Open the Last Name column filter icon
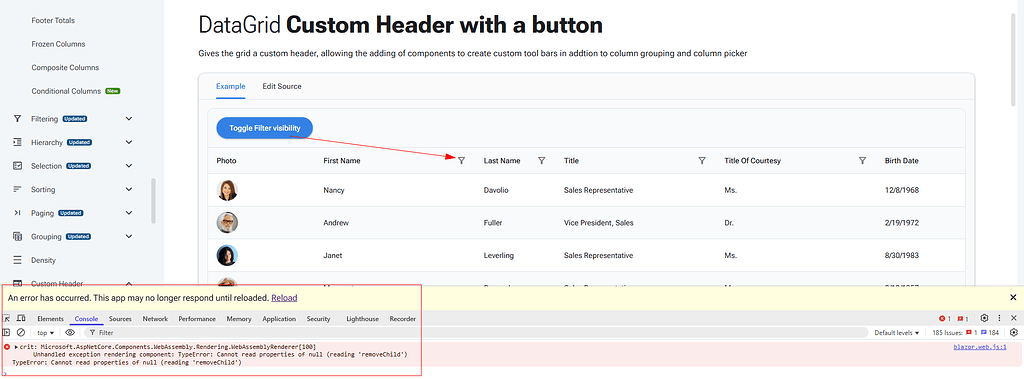1024x379 pixels. pos(541,161)
